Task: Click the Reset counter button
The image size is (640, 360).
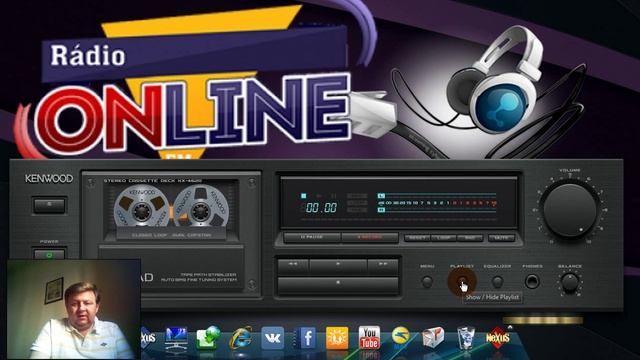Action: 417,238
